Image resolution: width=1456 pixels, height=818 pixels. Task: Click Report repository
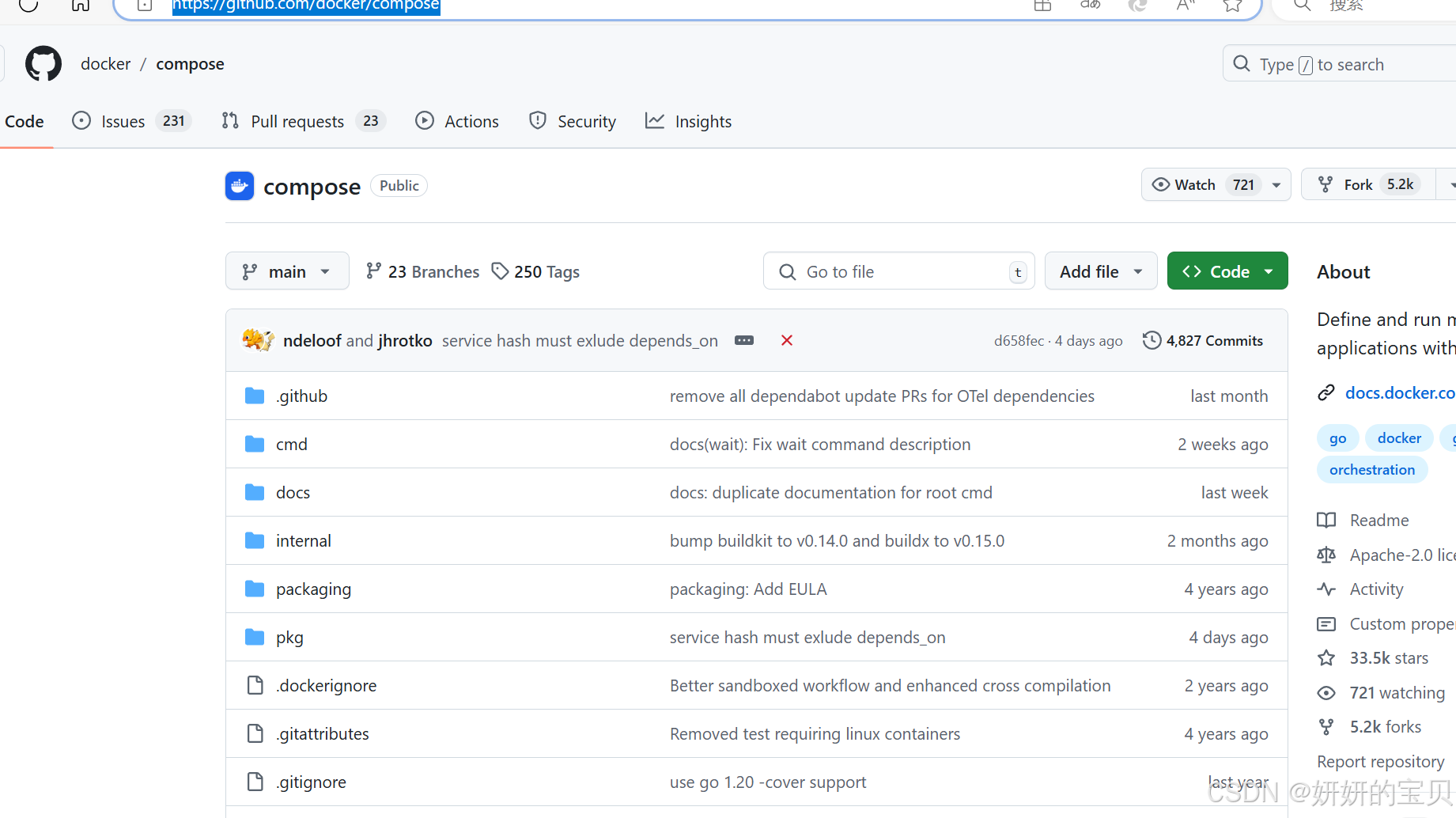click(x=1380, y=761)
